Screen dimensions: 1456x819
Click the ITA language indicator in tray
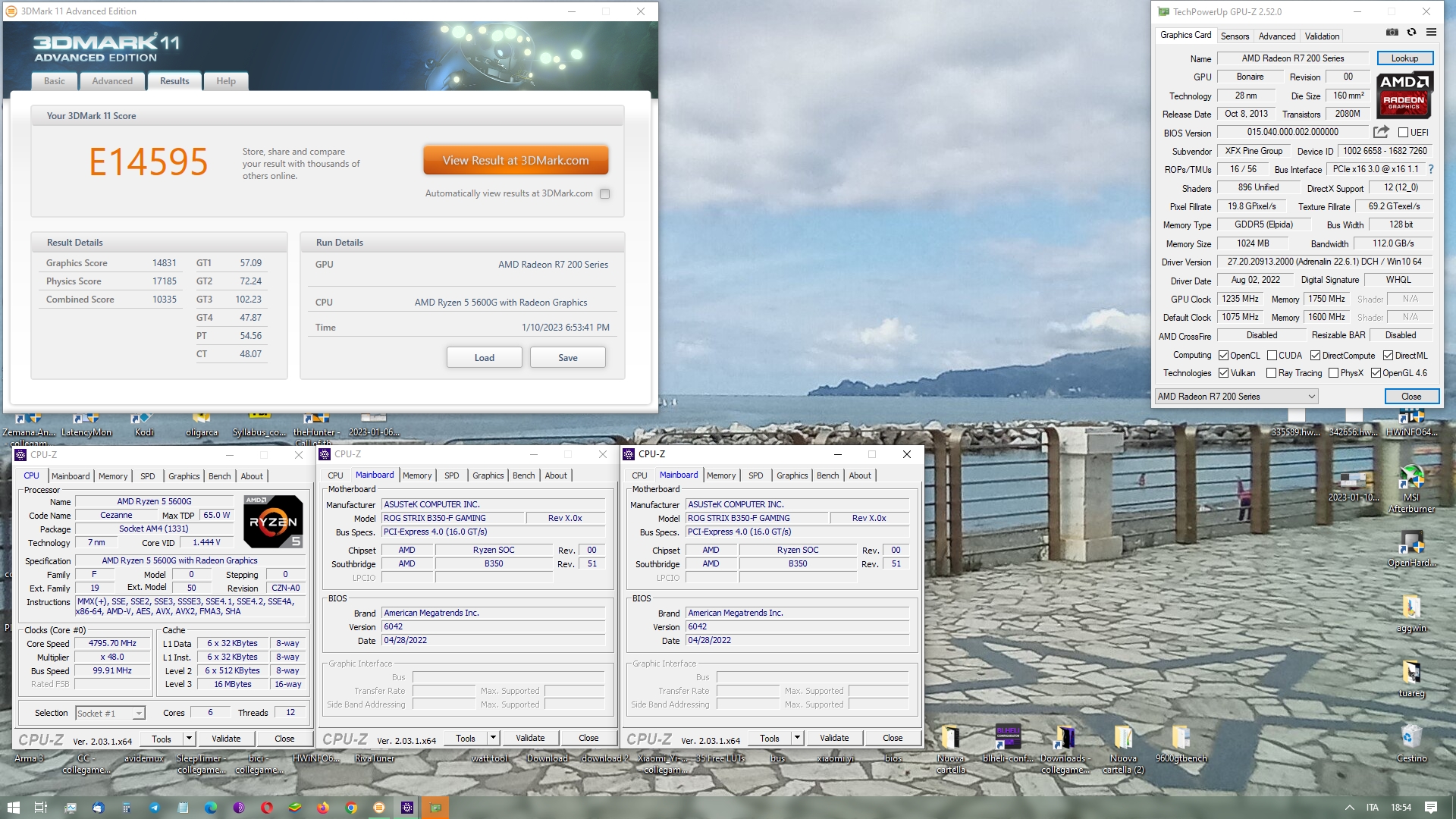1373,808
